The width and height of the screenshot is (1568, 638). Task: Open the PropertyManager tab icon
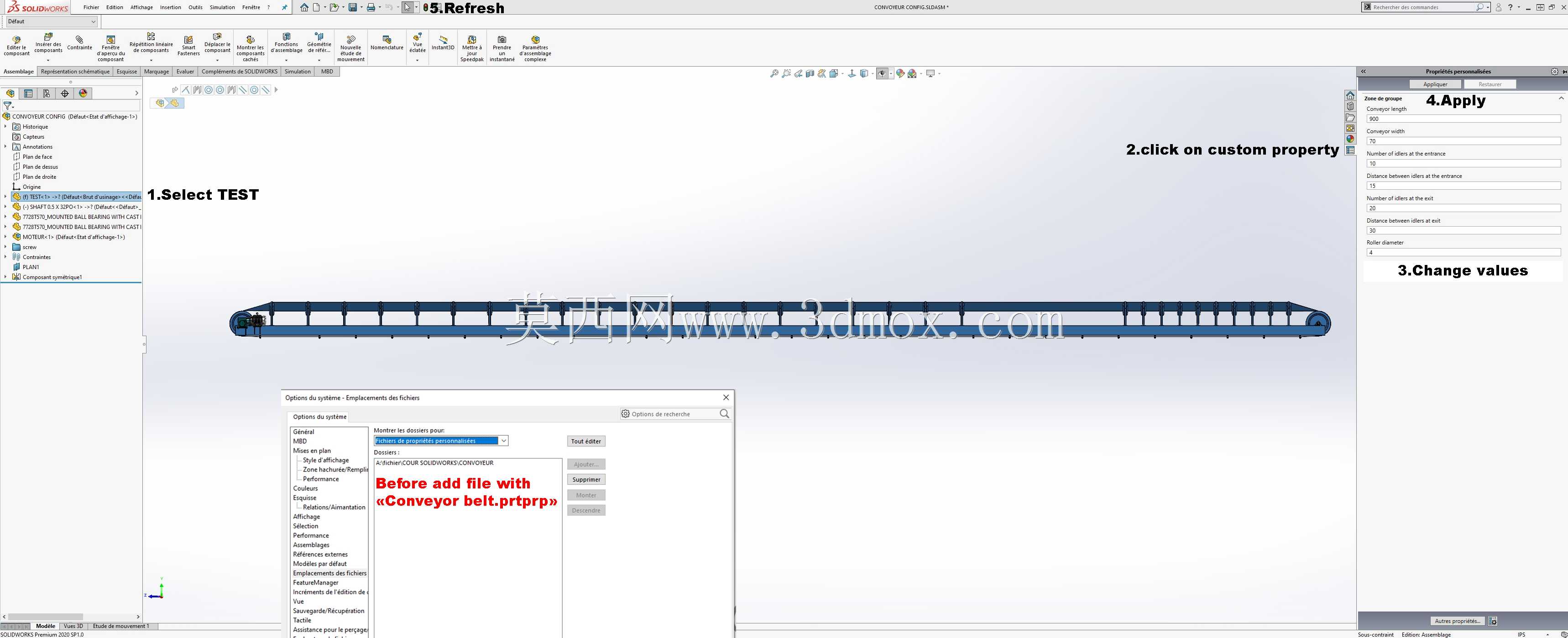tap(28, 93)
